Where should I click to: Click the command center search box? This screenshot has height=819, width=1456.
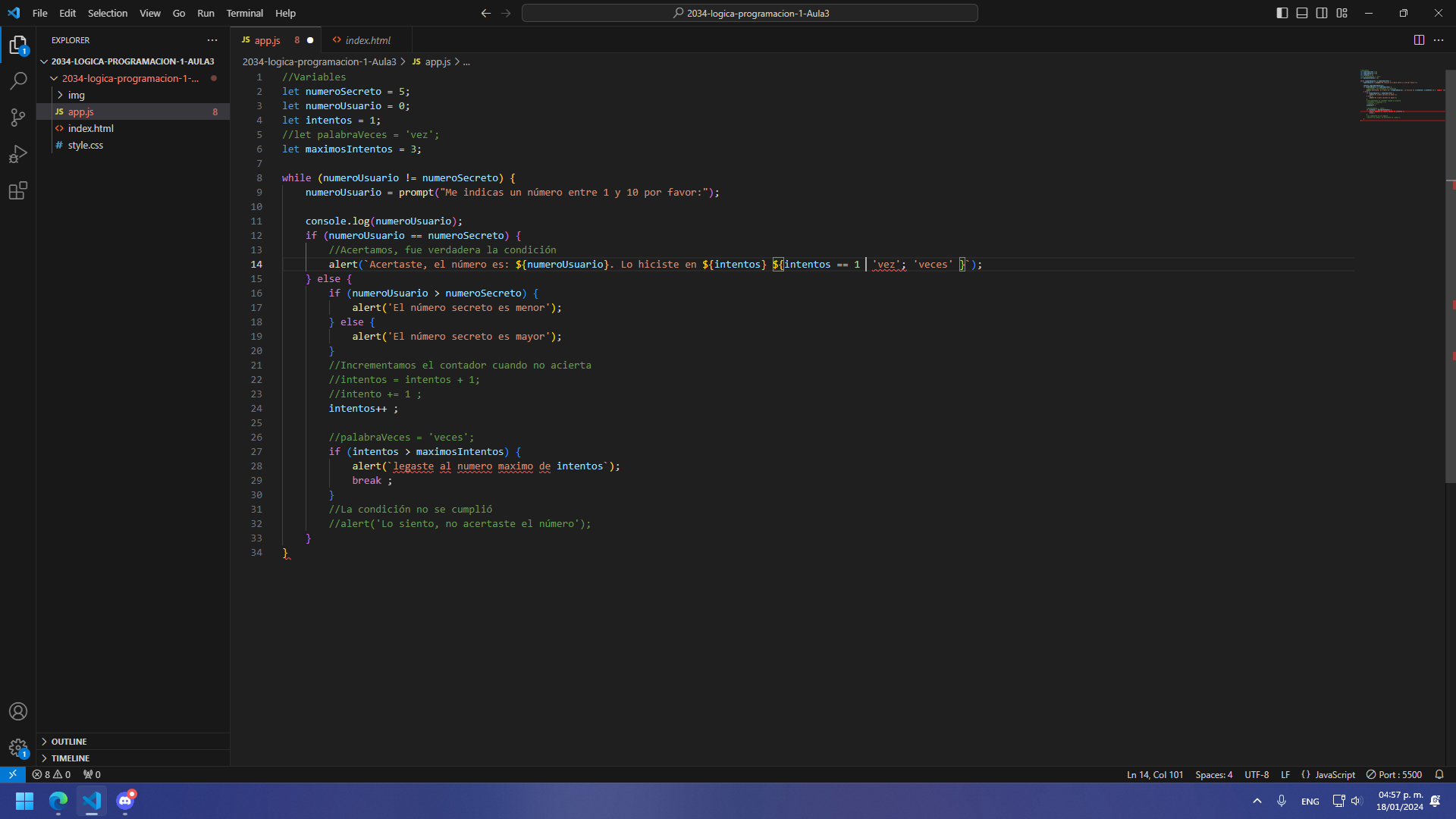(749, 13)
